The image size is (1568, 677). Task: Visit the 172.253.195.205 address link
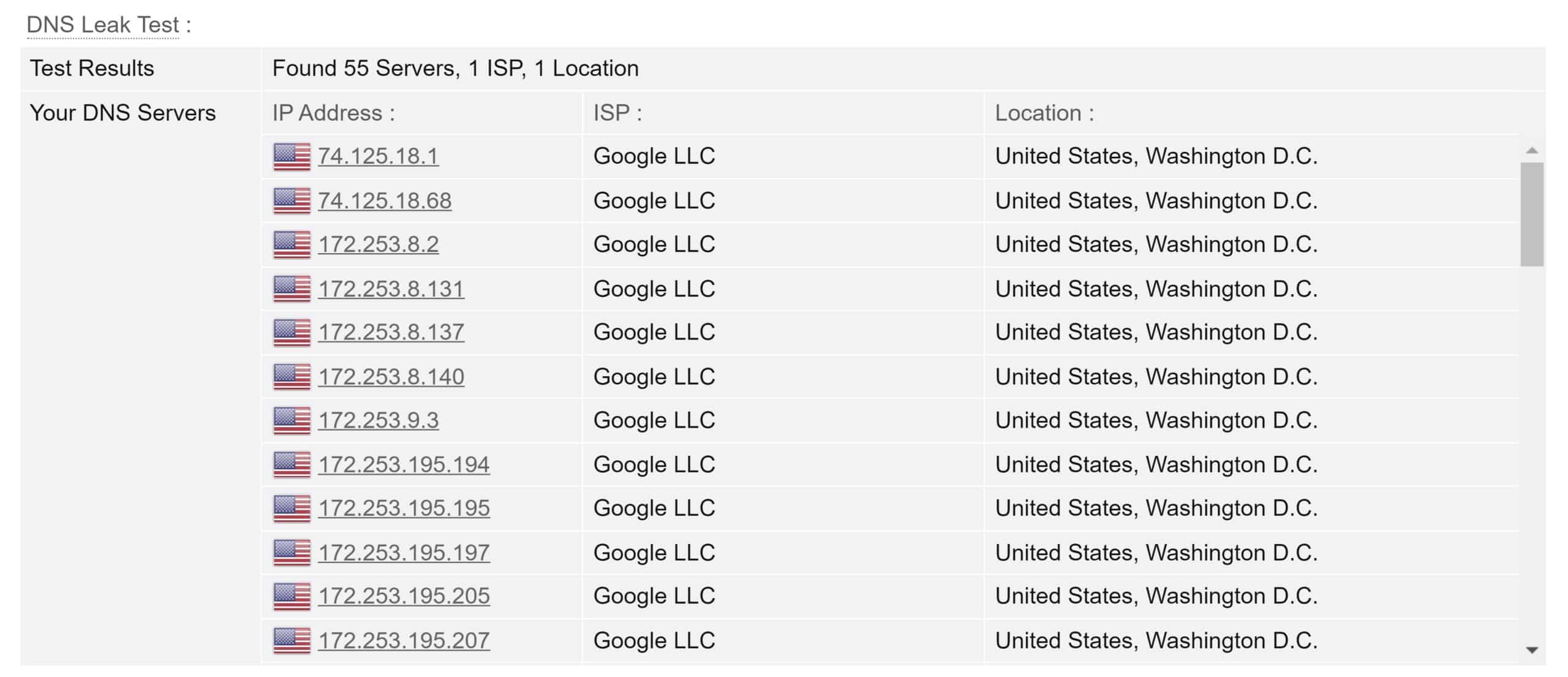point(404,596)
